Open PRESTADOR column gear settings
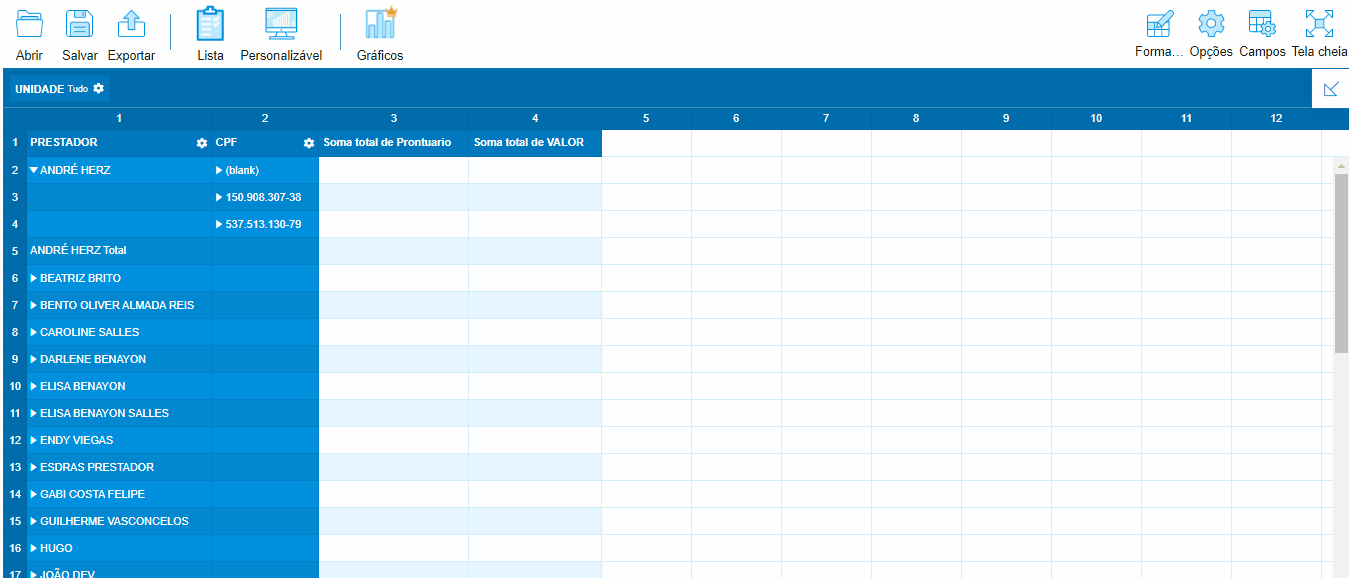This screenshot has height=578, width=1349. point(202,144)
